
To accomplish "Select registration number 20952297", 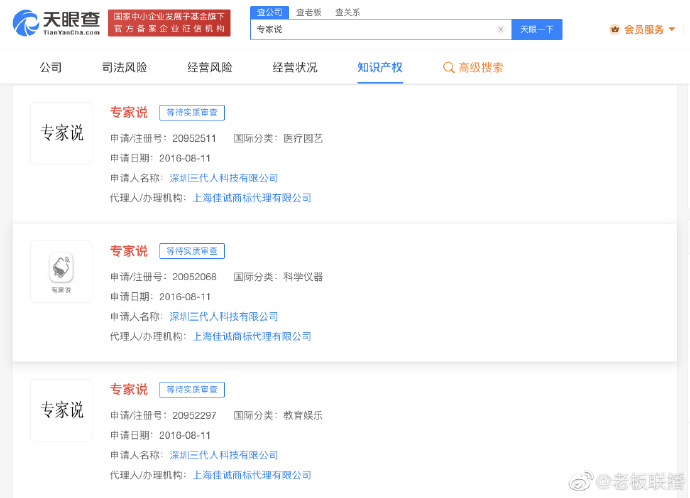I will coord(194,416).
